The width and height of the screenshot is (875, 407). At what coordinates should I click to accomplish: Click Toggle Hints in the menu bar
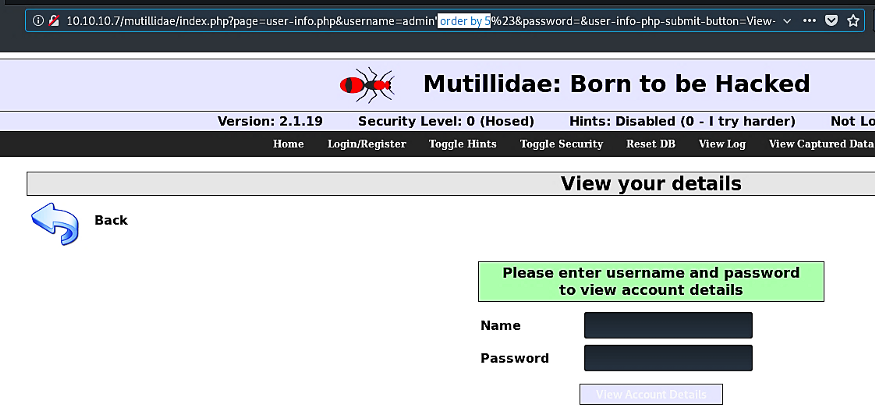pyautogui.click(x=463, y=144)
